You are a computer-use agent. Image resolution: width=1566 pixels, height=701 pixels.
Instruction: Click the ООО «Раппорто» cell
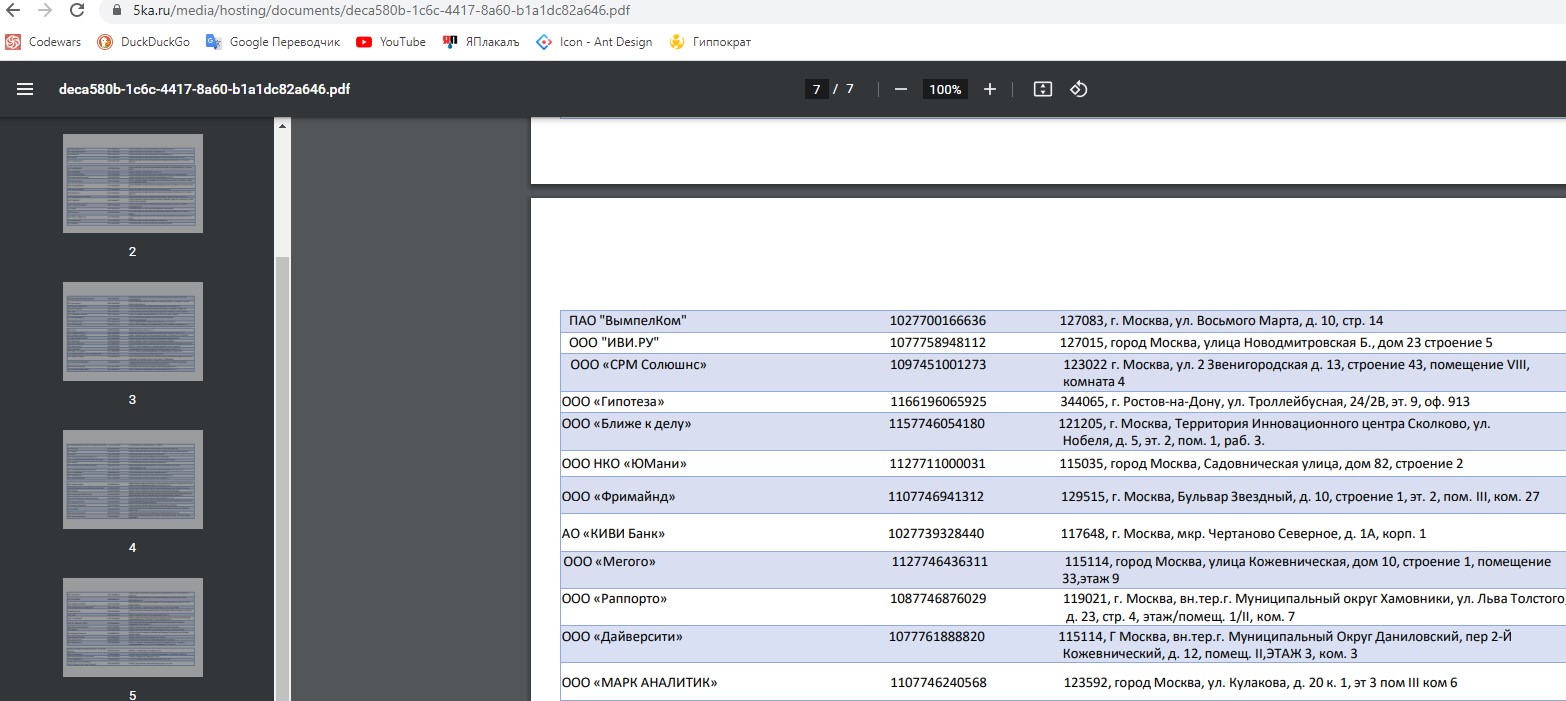pyautogui.click(x=614, y=599)
